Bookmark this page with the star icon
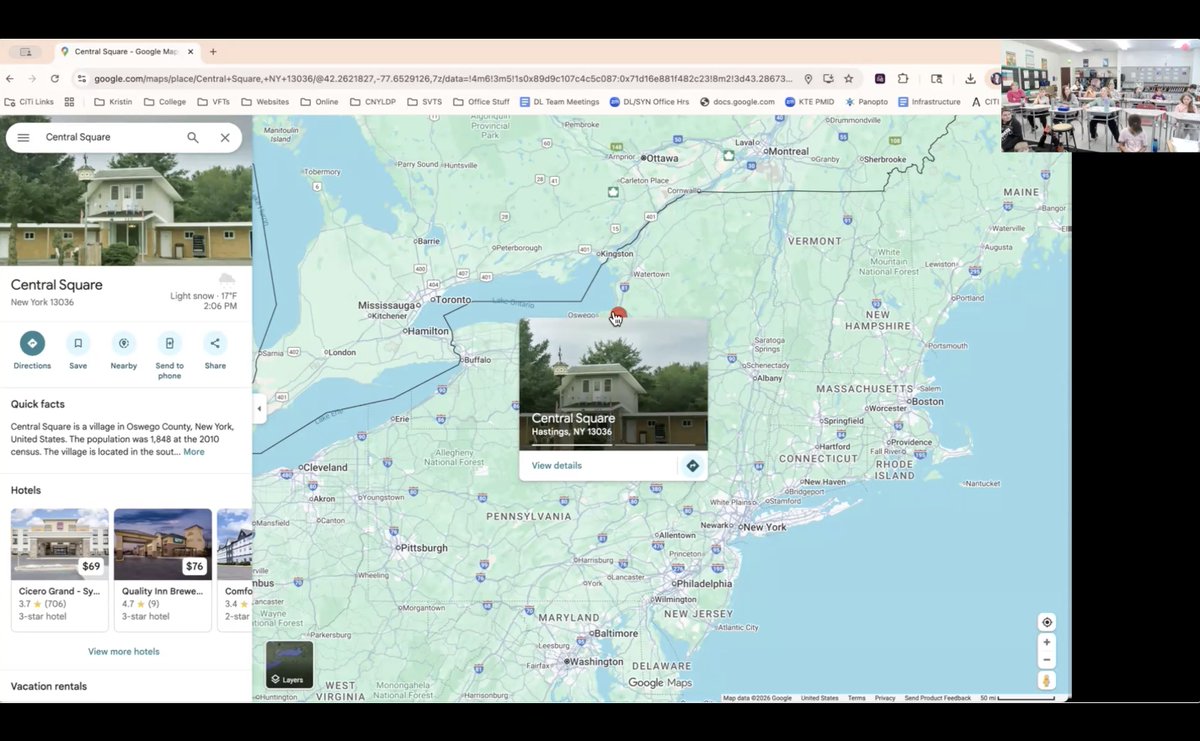The image size is (1200, 741). pos(848,79)
